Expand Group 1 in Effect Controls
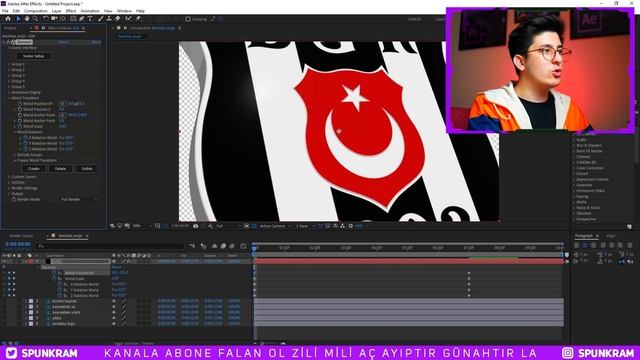The image size is (640, 360). click(9, 64)
